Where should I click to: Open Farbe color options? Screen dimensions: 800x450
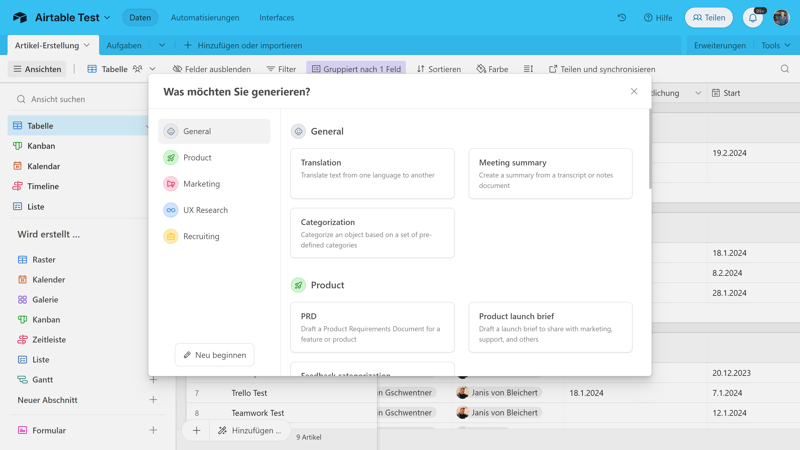(x=492, y=69)
